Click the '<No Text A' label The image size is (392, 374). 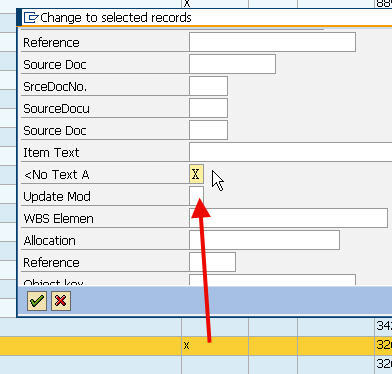tap(57, 175)
